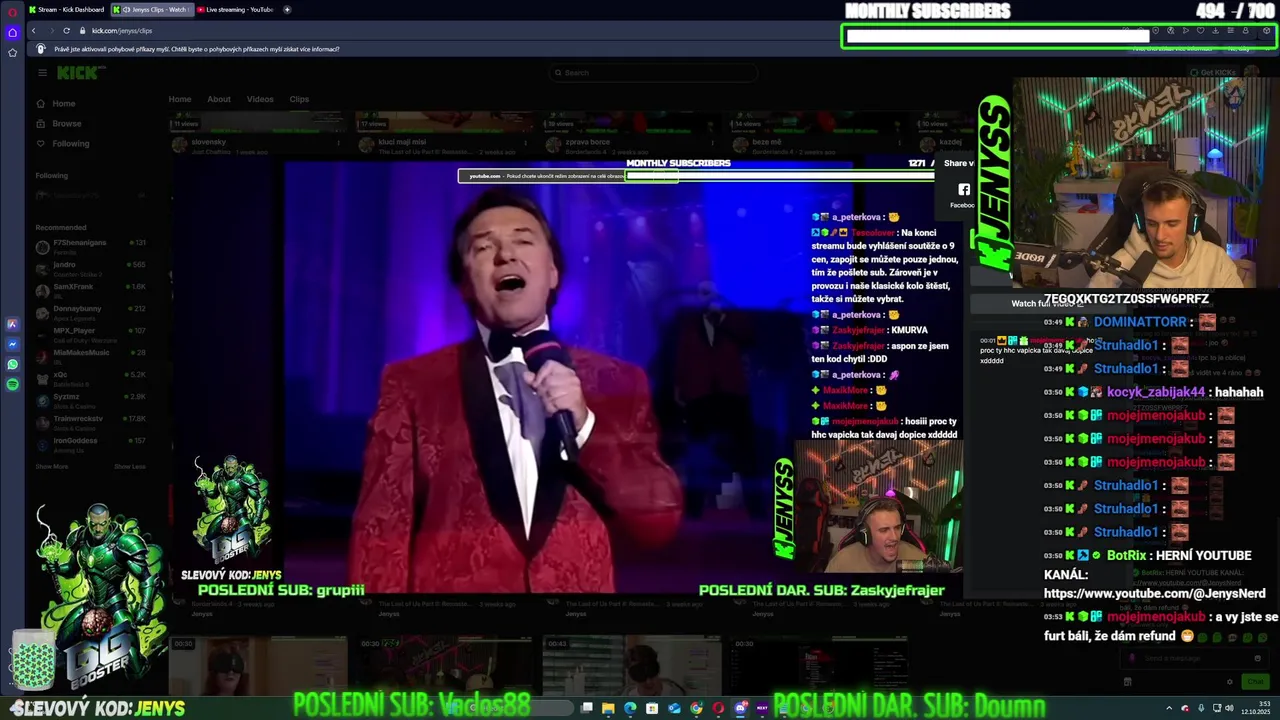The height and width of the screenshot is (720, 1280).
Task: Open channel Home tab
Action: 180,99
